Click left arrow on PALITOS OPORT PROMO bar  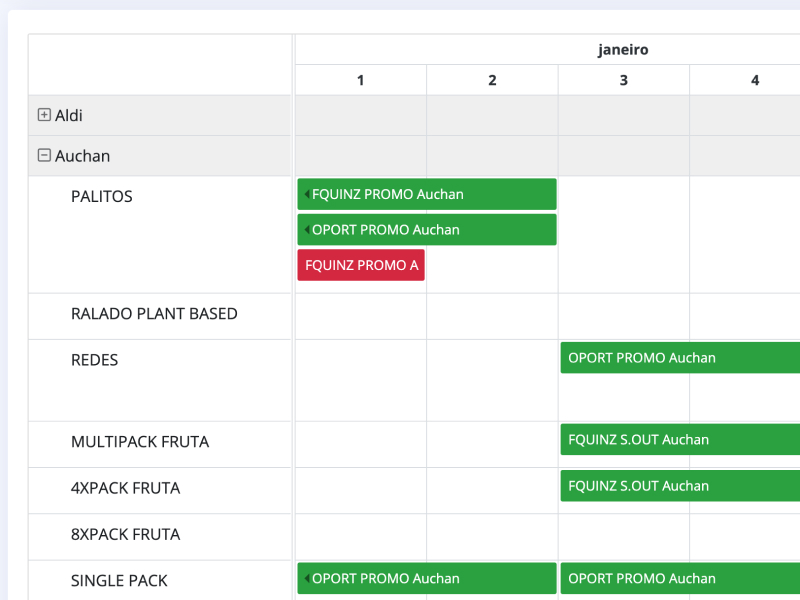[x=306, y=229]
